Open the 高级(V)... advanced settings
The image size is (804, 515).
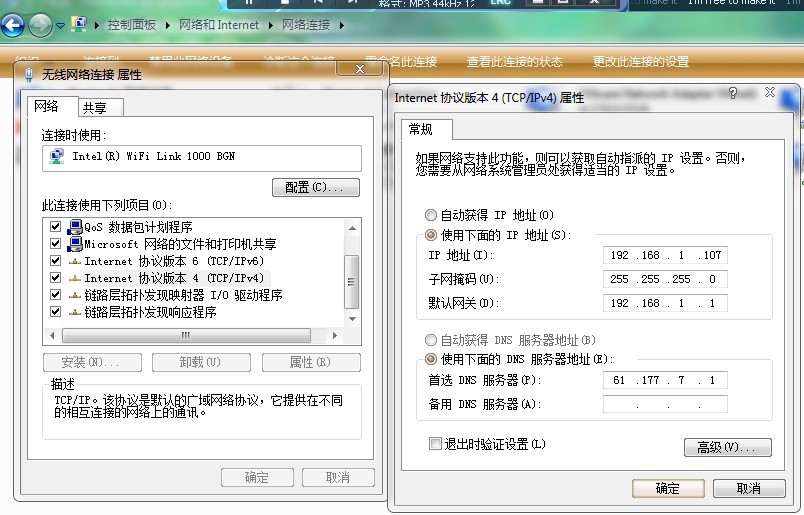point(727,447)
